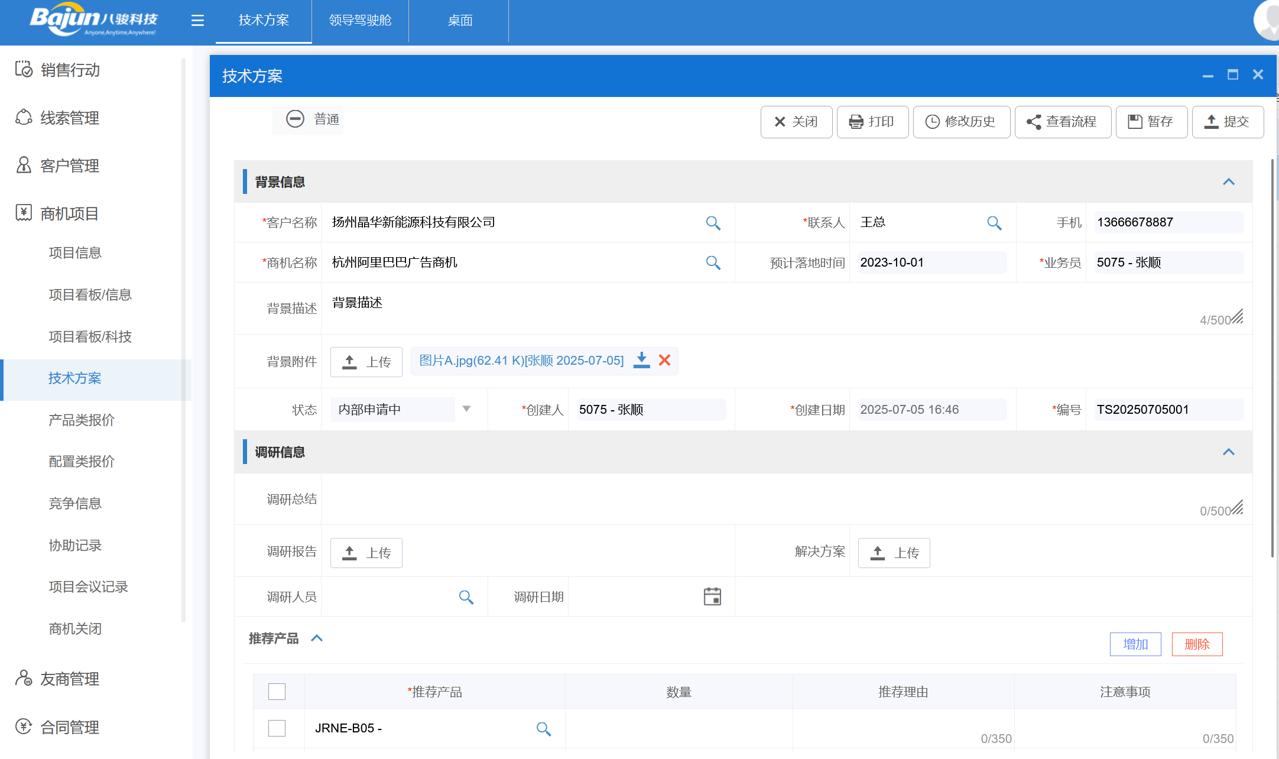Download the 图片A.jpg attachment via download icon
1279x759 pixels.
[641, 361]
